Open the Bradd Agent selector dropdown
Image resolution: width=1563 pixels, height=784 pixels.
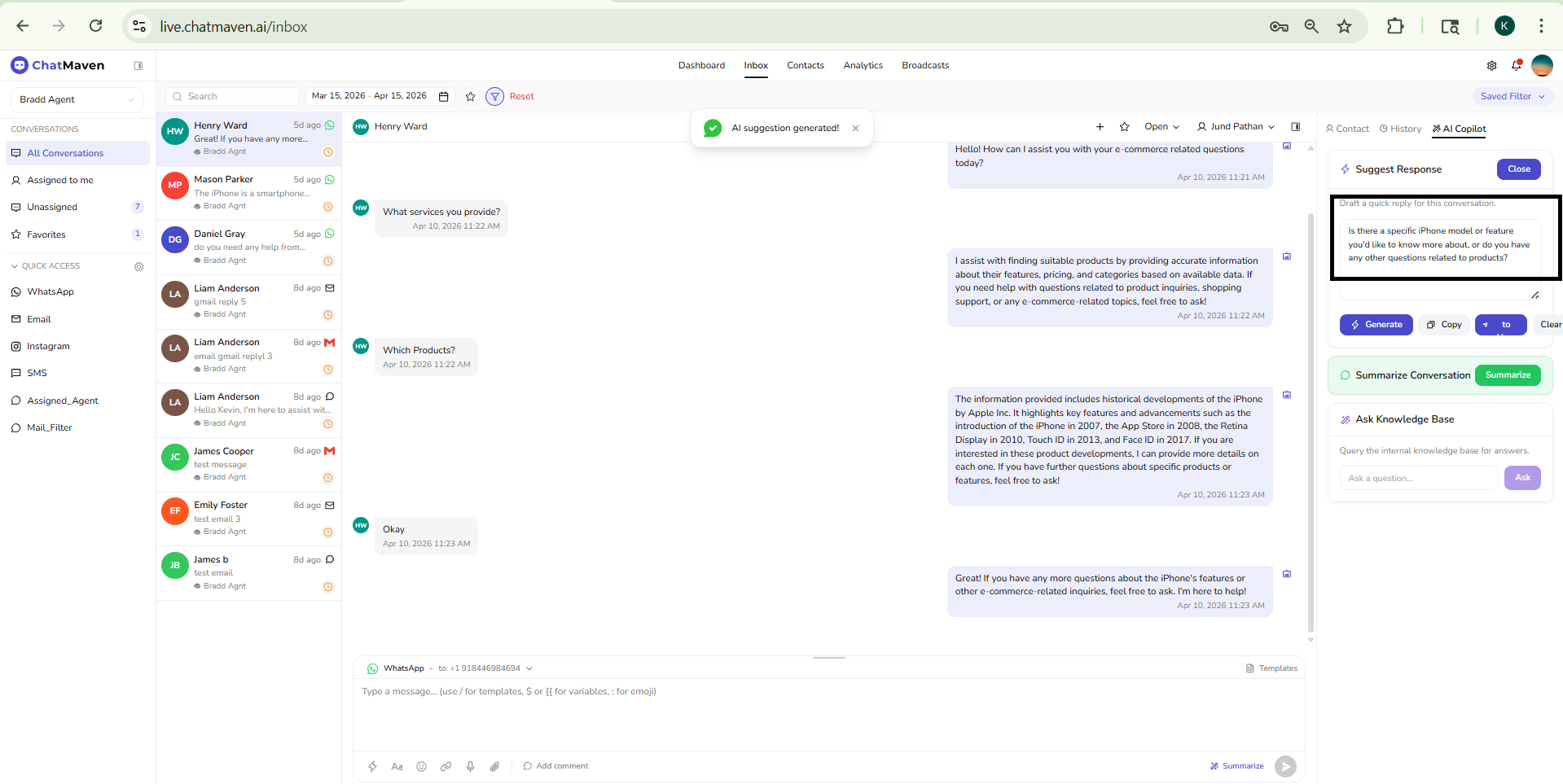pos(77,99)
